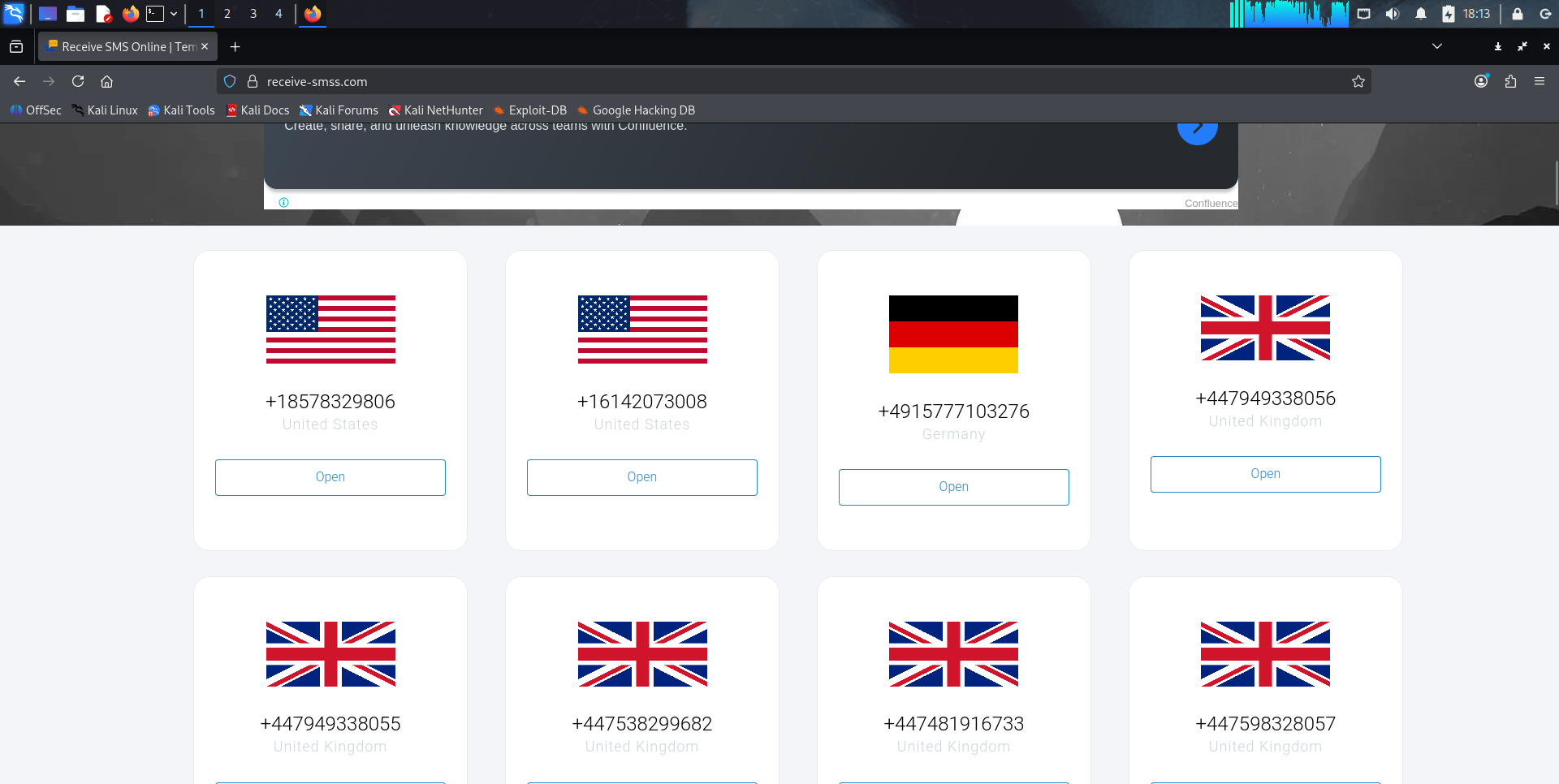Launch Firefox from the panel launcher
The width and height of the screenshot is (1559, 784).
(130, 14)
